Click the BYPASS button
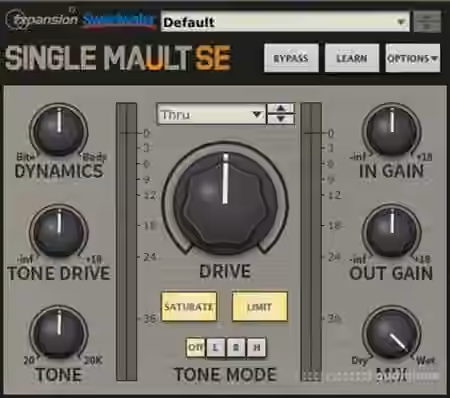The height and width of the screenshot is (398, 450). (291, 58)
